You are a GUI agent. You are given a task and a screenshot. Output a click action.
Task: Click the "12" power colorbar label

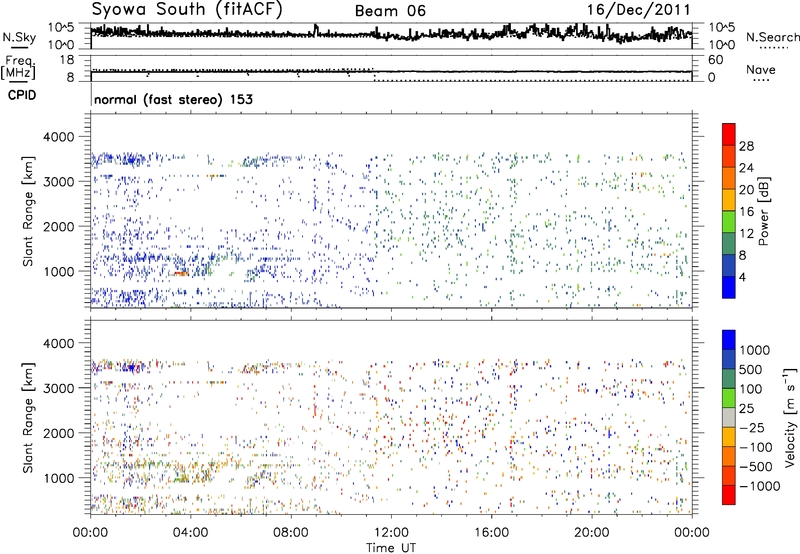[746, 234]
